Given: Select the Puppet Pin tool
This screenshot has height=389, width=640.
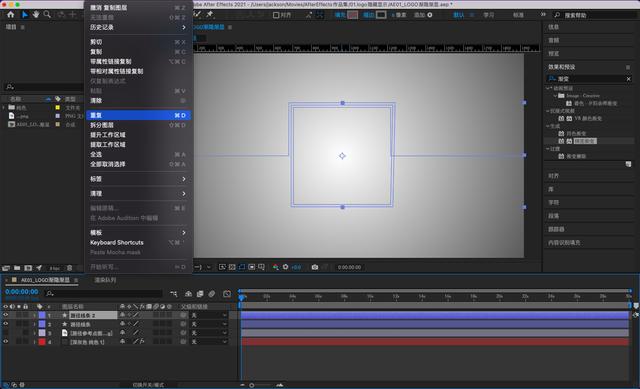Looking at the screenshot, I should tap(210, 15).
